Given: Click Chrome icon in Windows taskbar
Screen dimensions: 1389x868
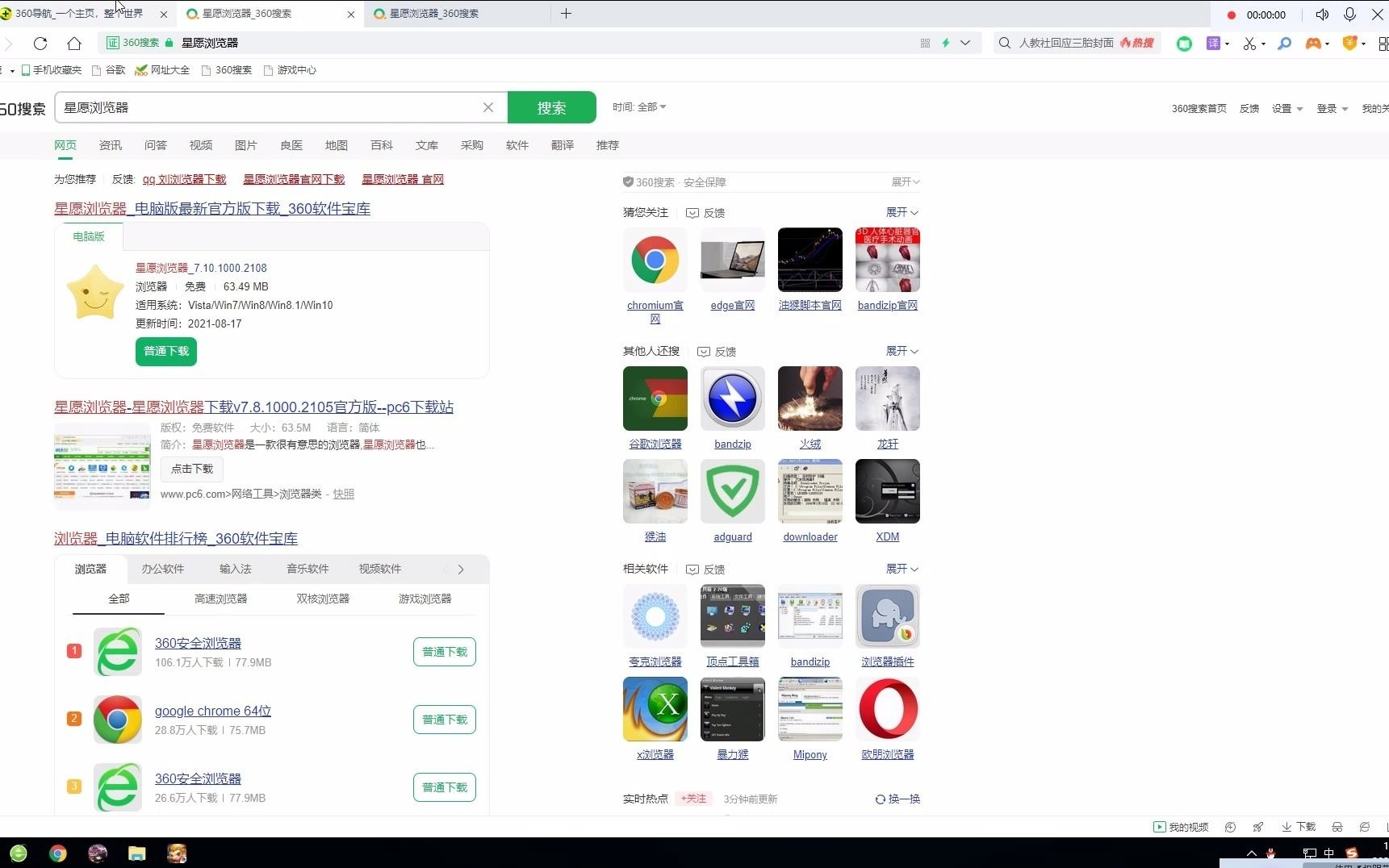Looking at the screenshot, I should point(57,853).
